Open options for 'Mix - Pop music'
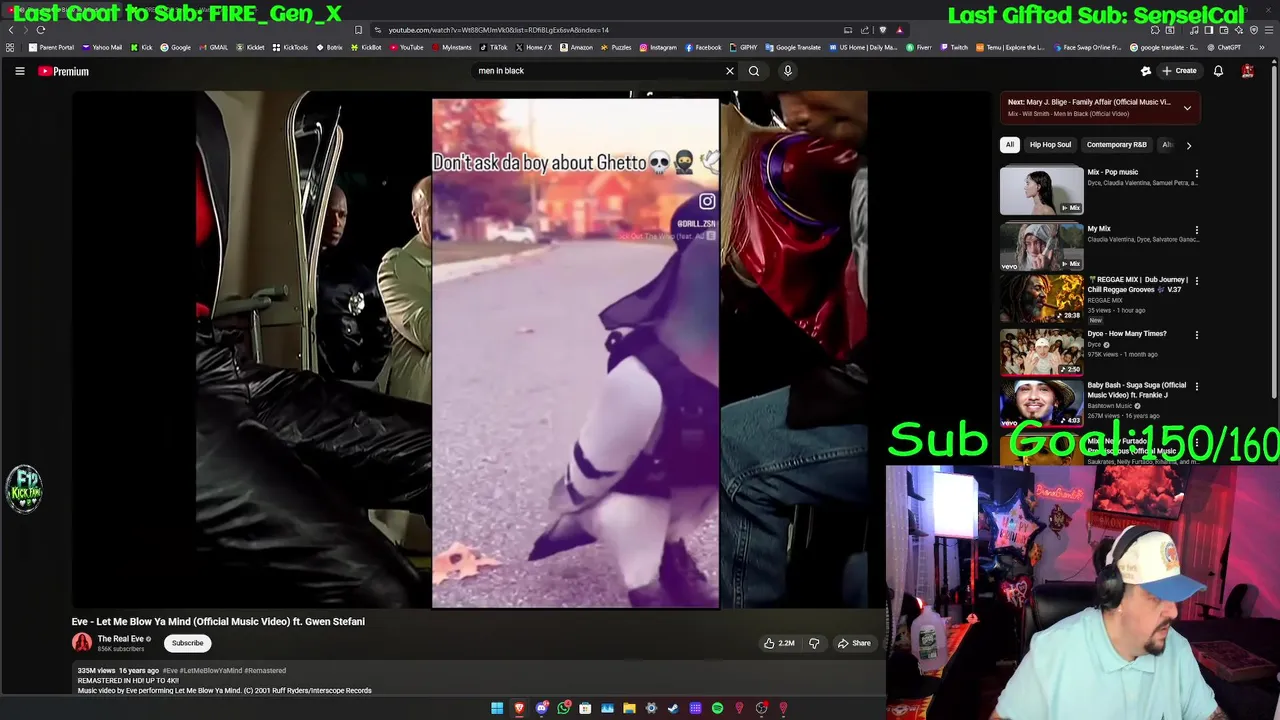This screenshot has height=720, width=1280. tap(1196, 174)
